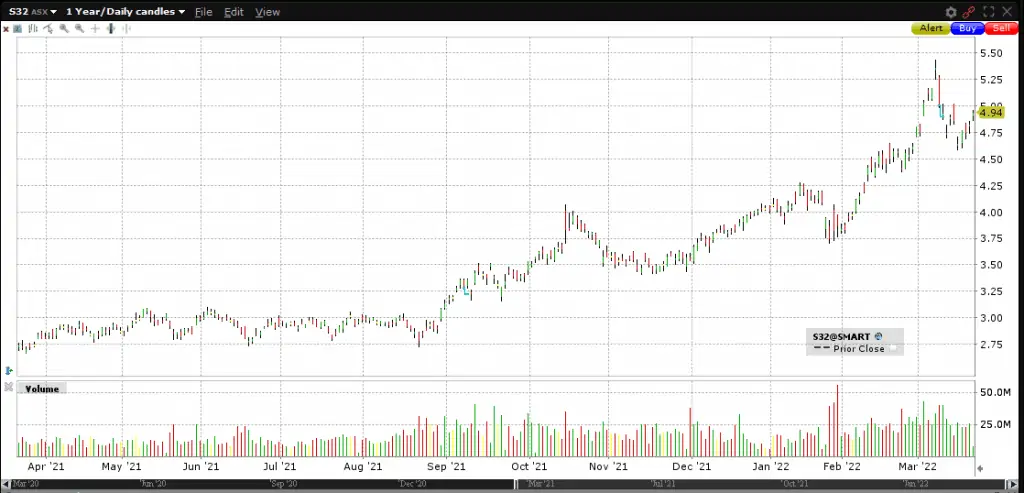Click the bottom timeline range scrollbar
The image size is (1024, 493).
click(500, 484)
